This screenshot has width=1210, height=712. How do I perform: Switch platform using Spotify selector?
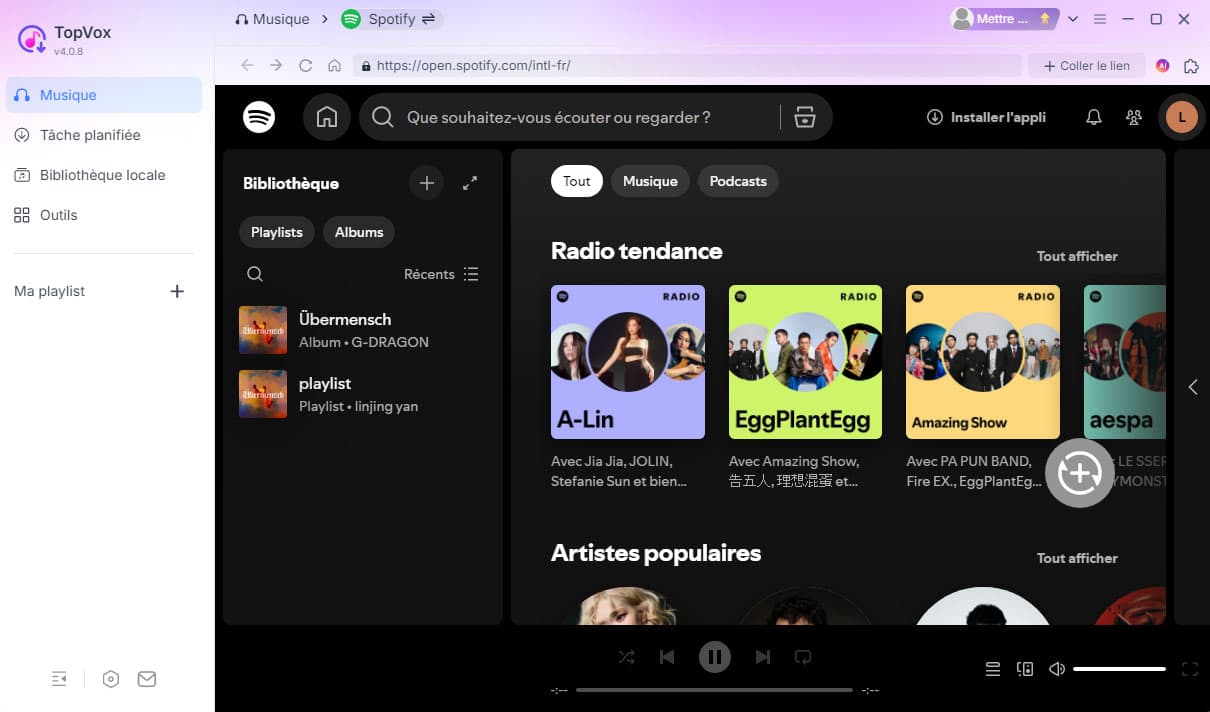(390, 19)
